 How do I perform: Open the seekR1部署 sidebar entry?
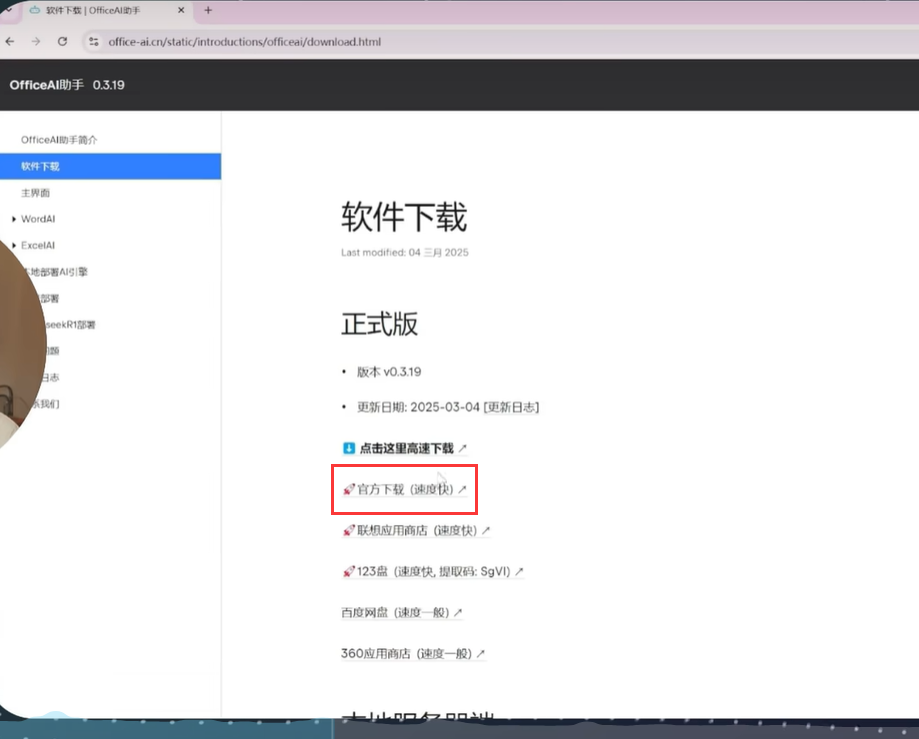[70, 325]
